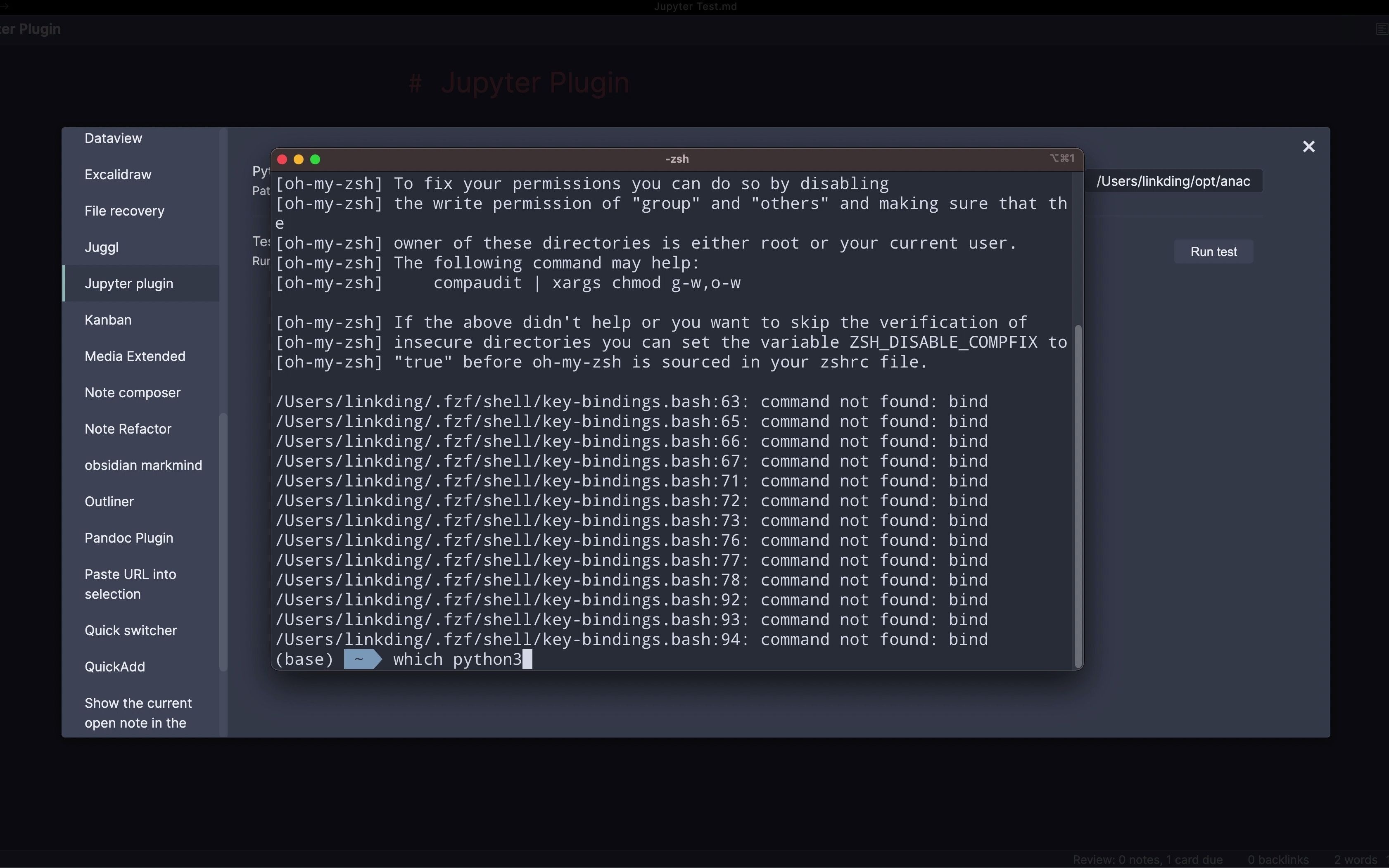The image size is (1389, 868).
Task: Open QuickAdd plugin settings
Action: click(x=115, y=666)
